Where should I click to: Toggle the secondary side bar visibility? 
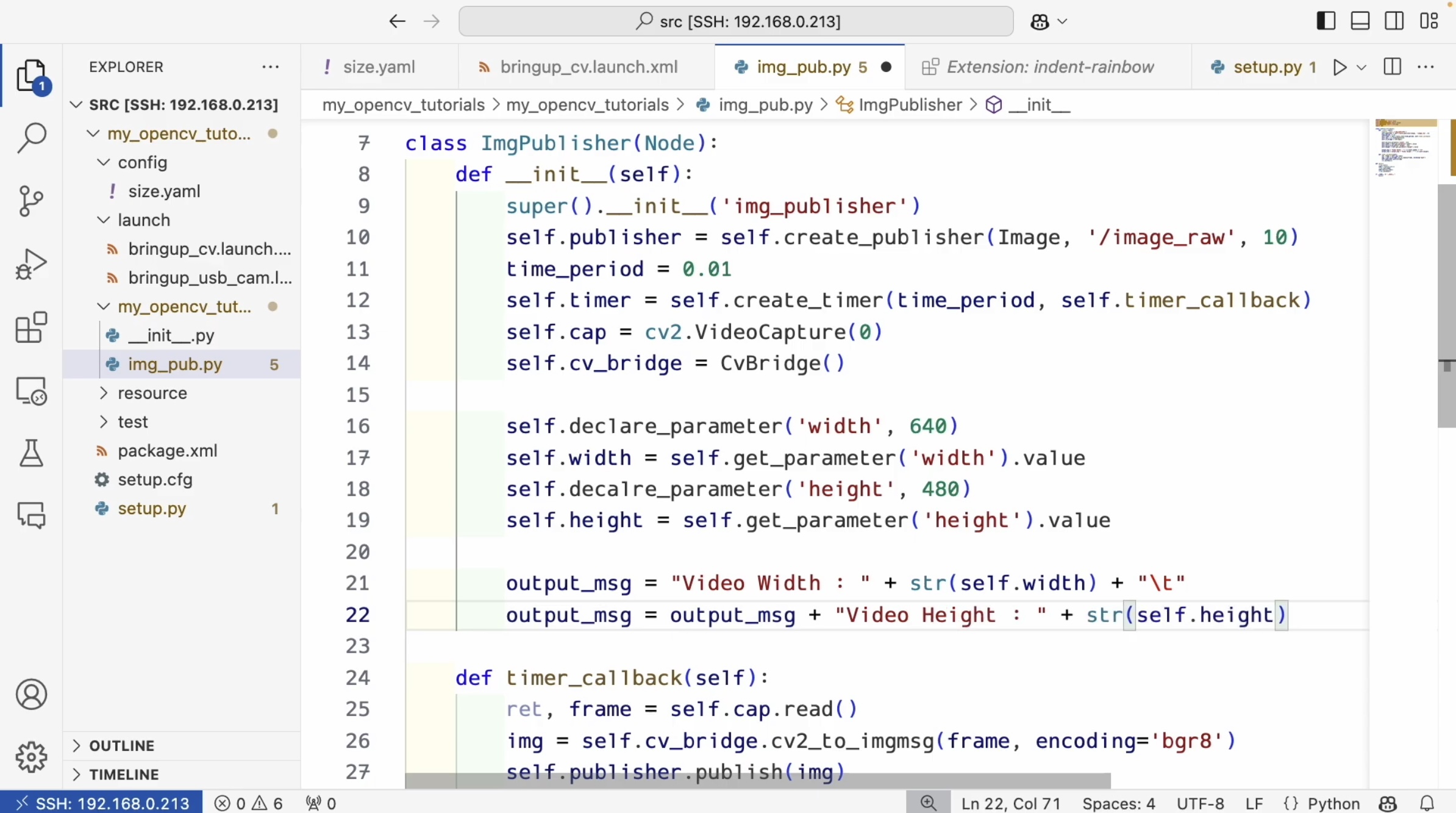tap(1394, 21)
